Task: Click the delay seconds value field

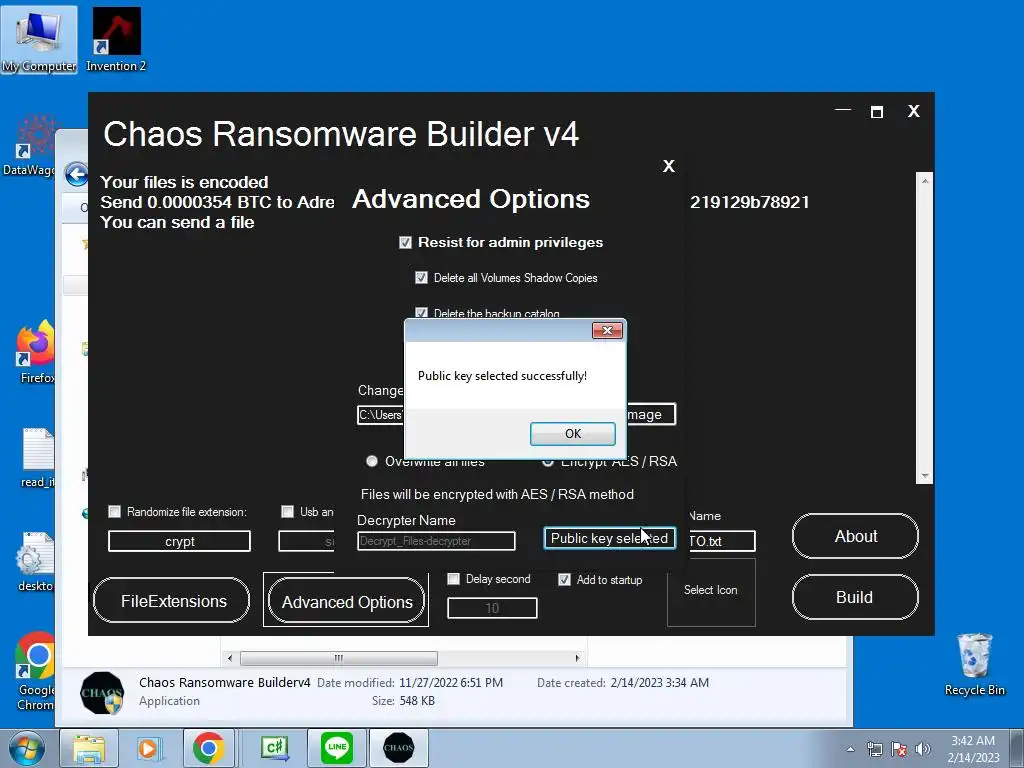Action: (x=492, y=608)
